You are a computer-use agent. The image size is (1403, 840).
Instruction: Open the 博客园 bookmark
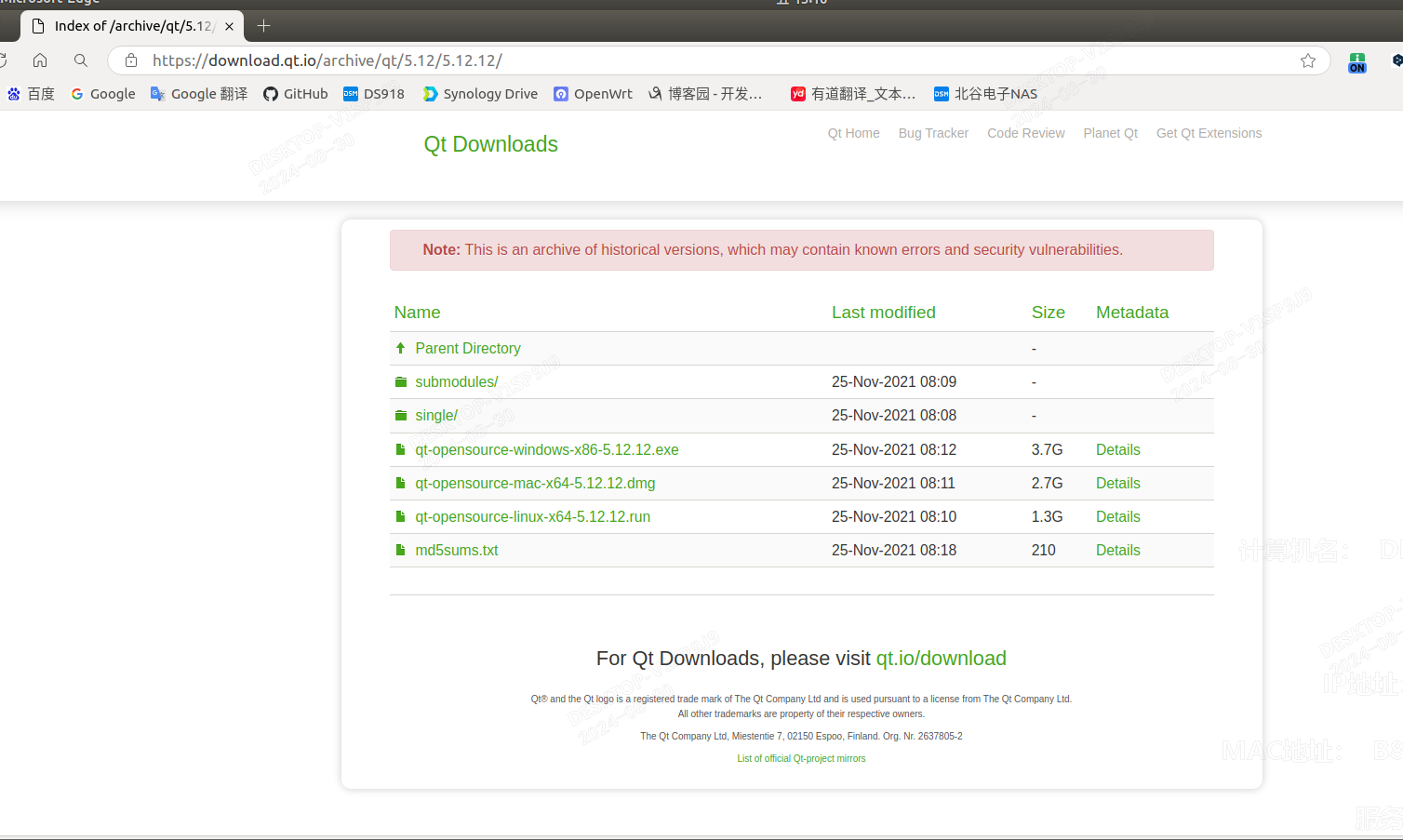[x=705, y=94]
